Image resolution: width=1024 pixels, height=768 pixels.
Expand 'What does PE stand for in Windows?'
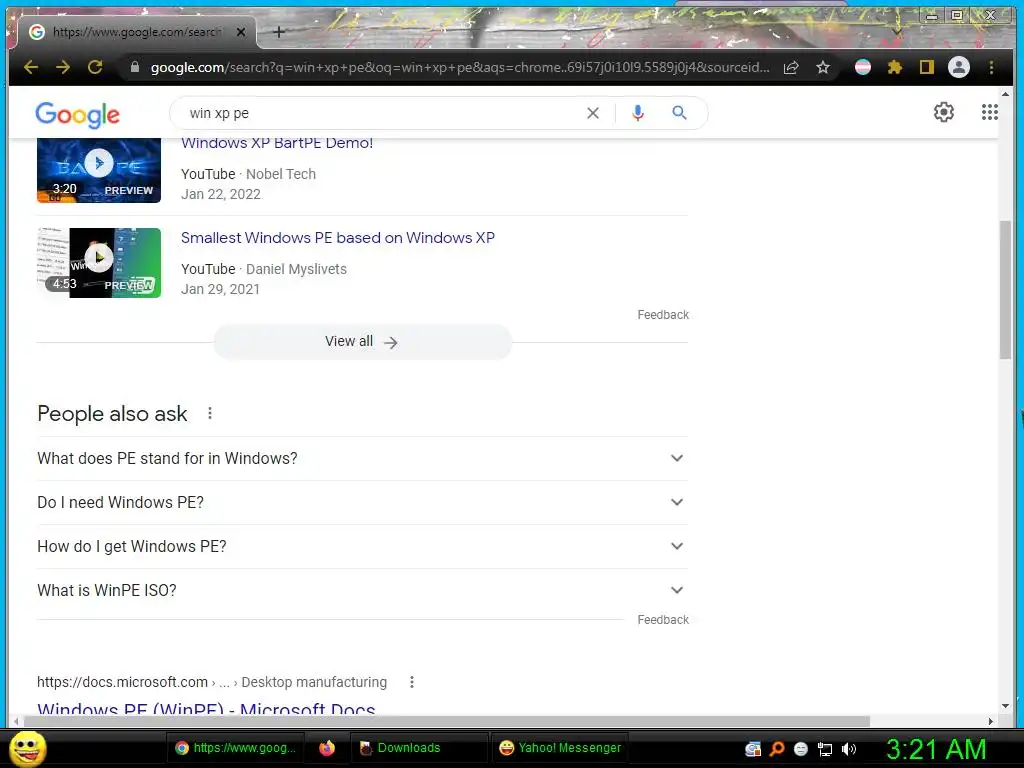pyautogui.click(x=362, y=458)
